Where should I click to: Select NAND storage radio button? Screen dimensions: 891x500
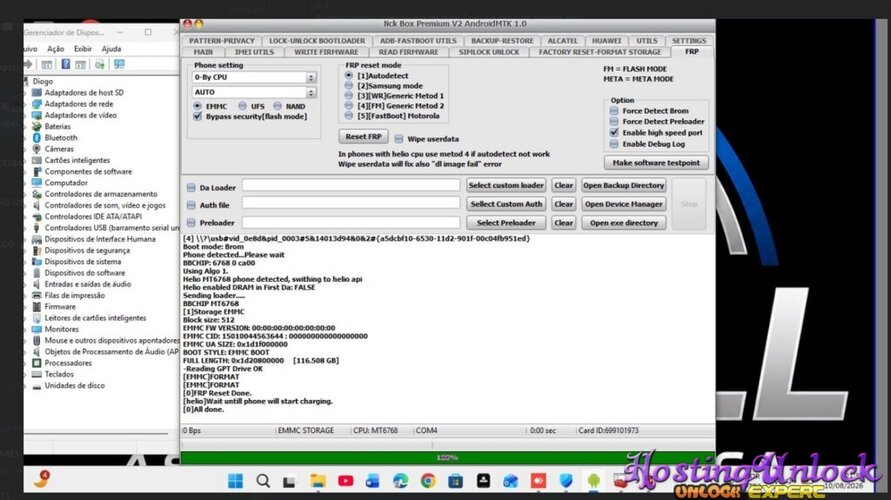[277, 106]
